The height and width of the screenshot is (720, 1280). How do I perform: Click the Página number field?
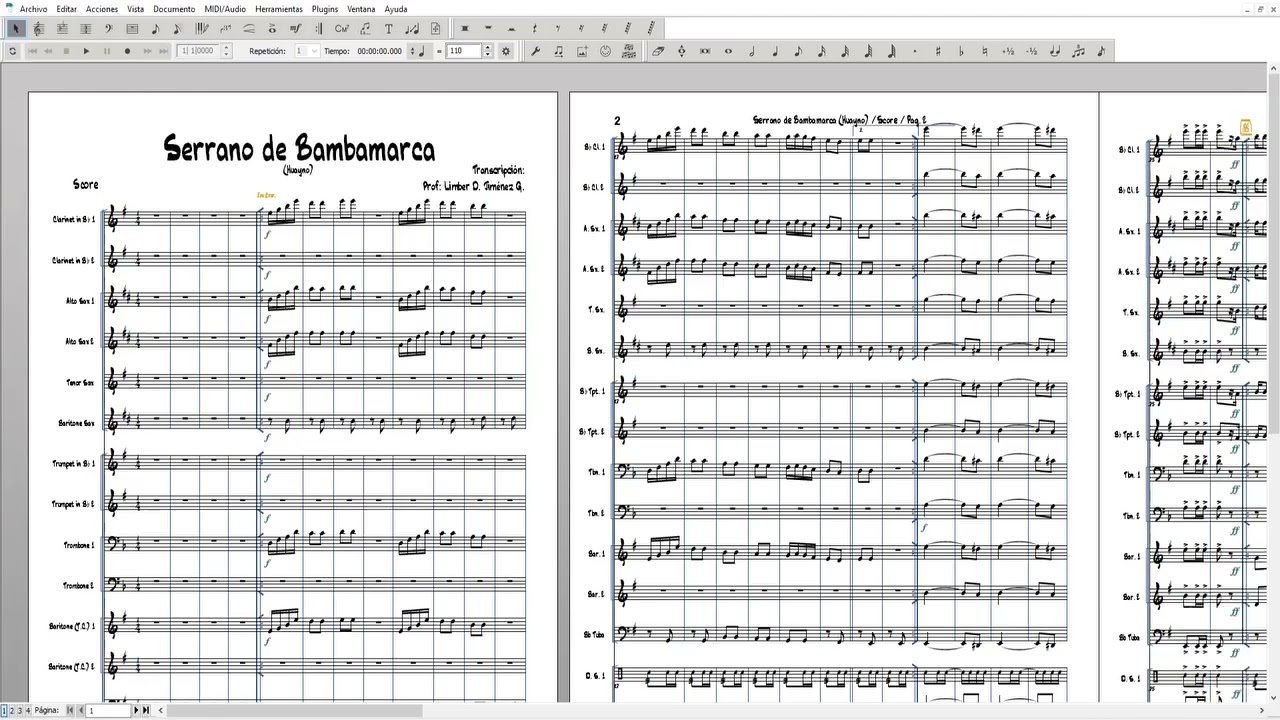point(108,710)
